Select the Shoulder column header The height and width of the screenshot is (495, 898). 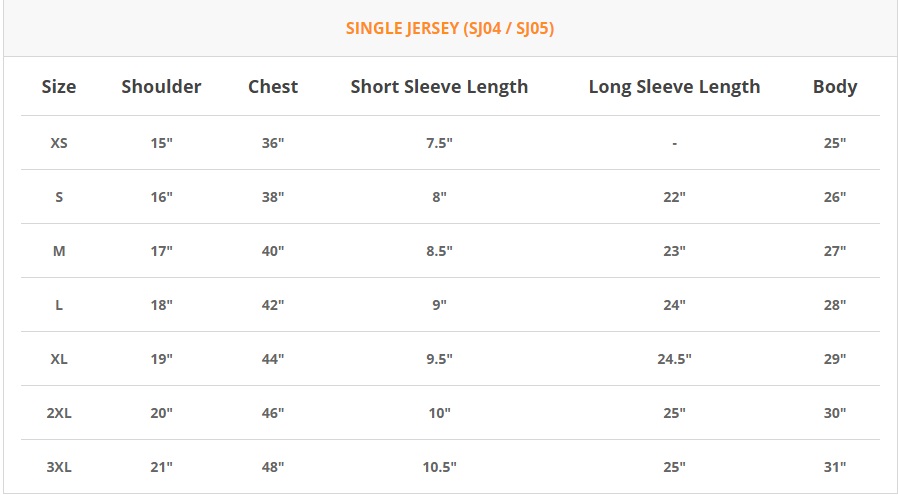161,87
